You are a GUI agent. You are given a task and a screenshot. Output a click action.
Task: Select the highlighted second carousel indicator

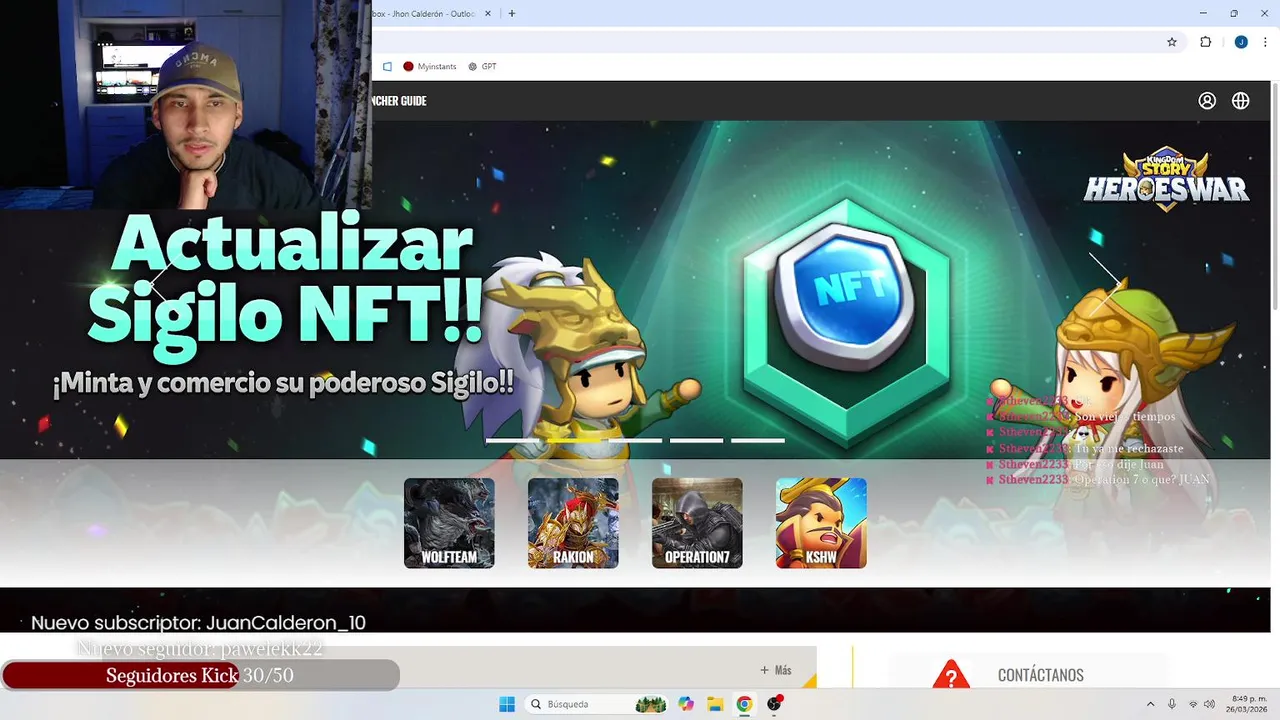pyautogui.click(x=574, y=440)
